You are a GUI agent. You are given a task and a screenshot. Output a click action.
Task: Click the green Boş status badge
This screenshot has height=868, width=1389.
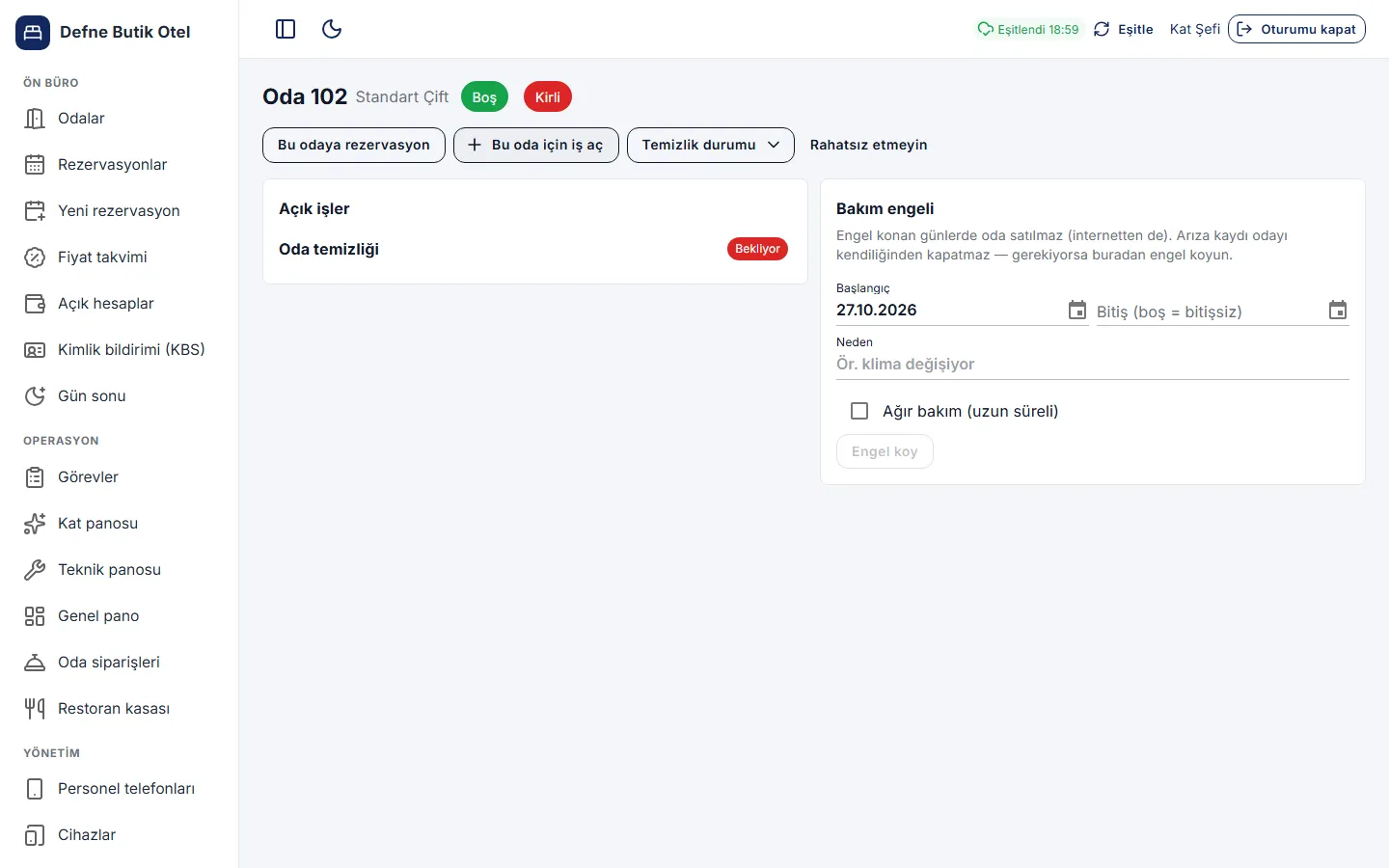click(x=484, y=96)
